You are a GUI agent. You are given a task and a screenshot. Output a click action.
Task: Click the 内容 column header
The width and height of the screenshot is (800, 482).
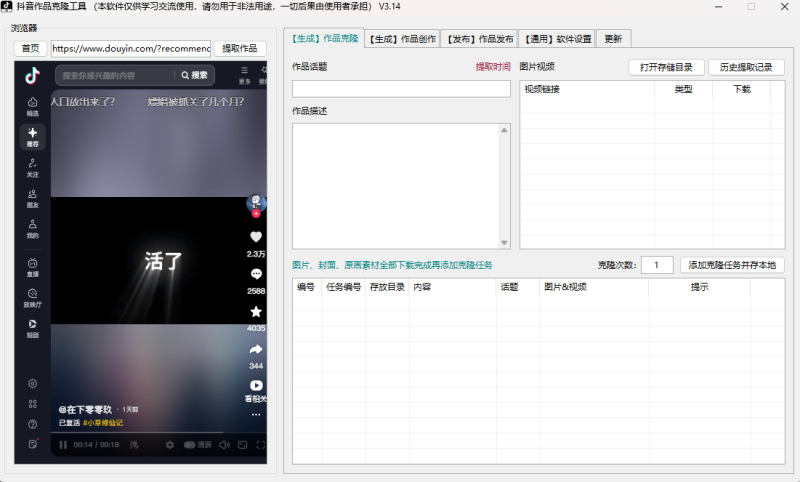point(453,287)
